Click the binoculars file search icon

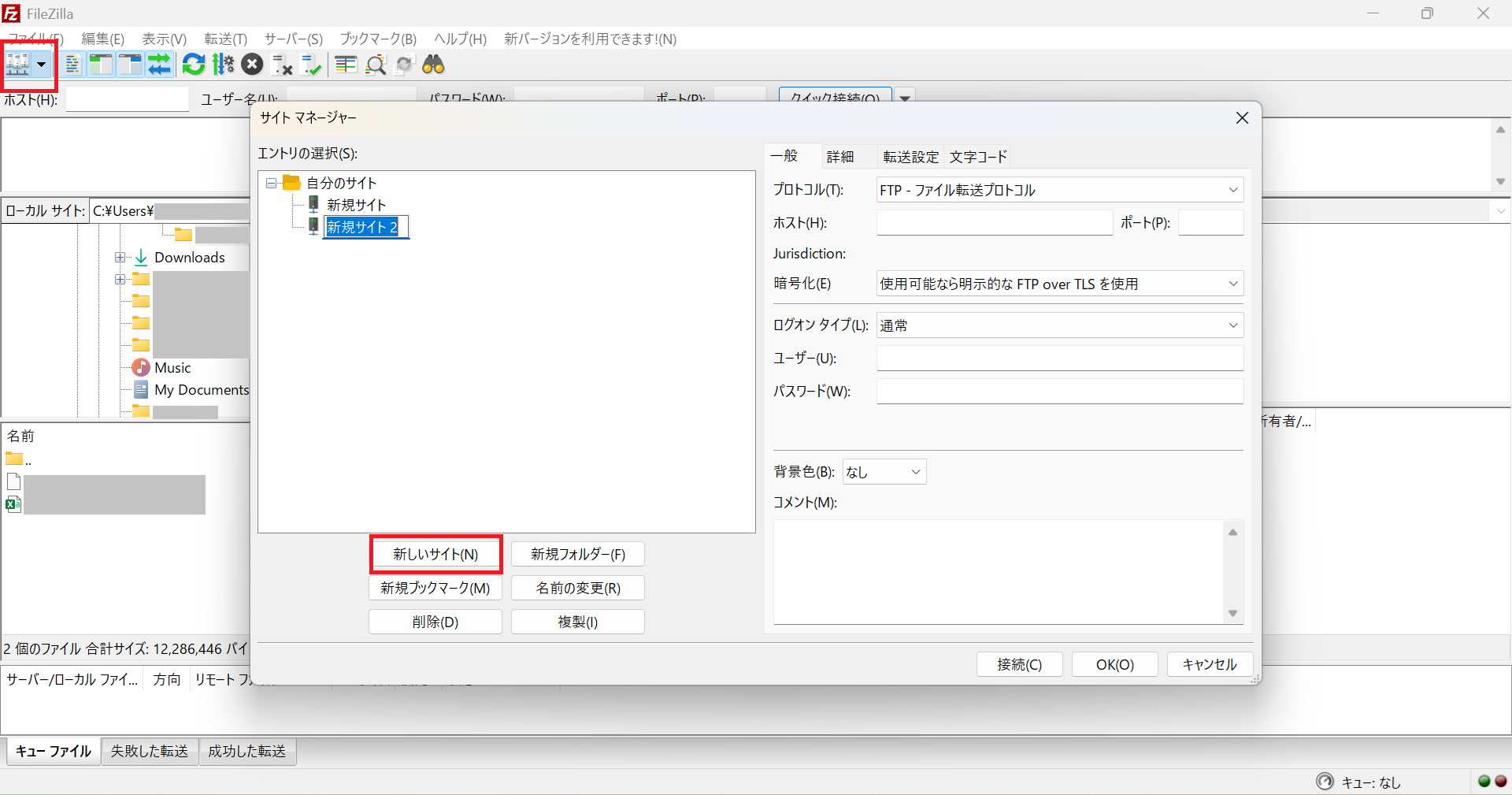433,65
